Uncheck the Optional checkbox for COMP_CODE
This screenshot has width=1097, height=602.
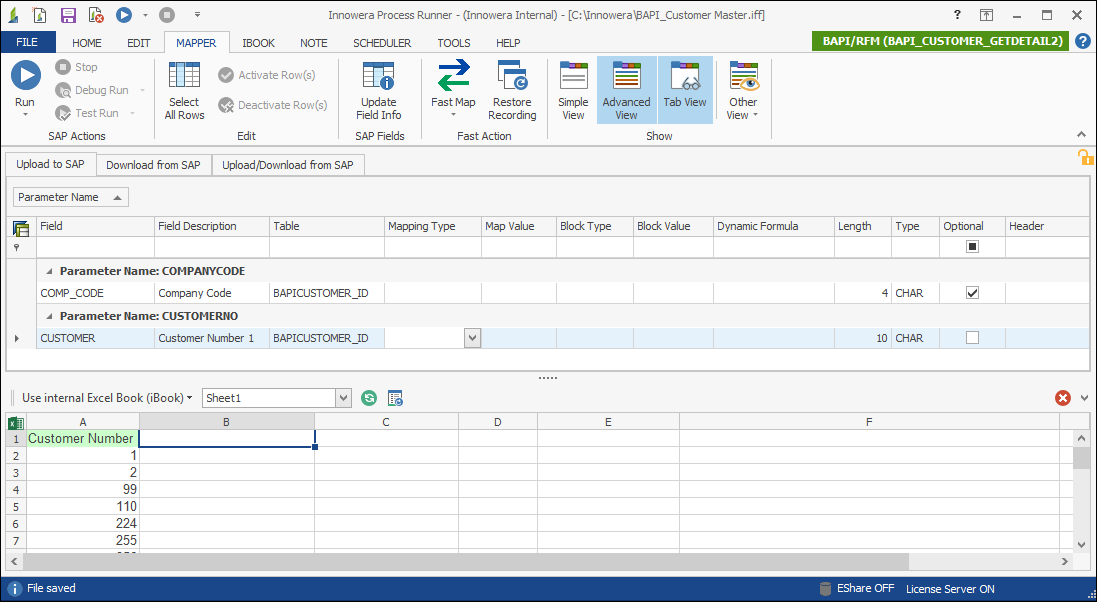coord(971,293)
